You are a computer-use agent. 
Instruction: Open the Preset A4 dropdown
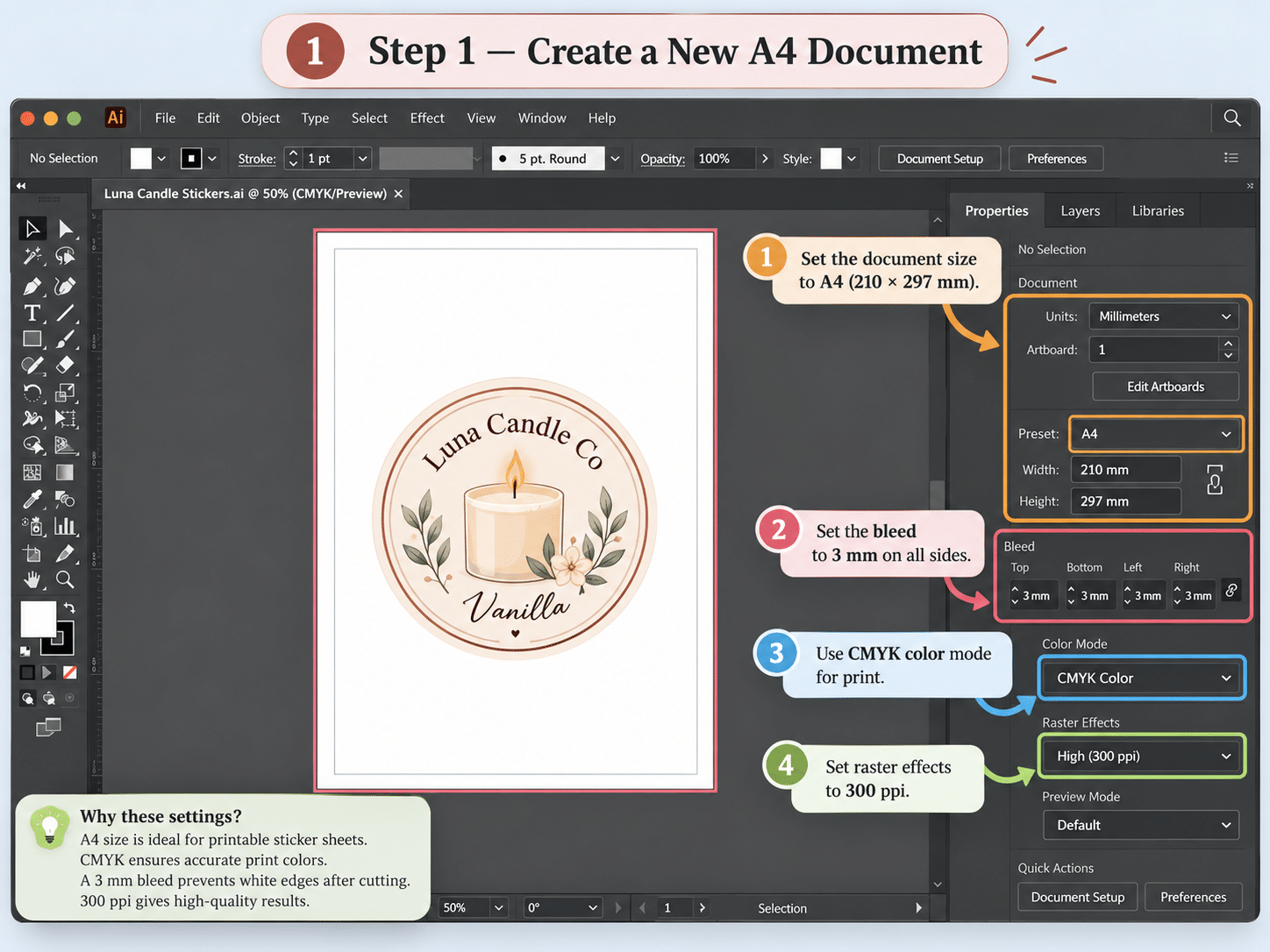point(1156,434)
